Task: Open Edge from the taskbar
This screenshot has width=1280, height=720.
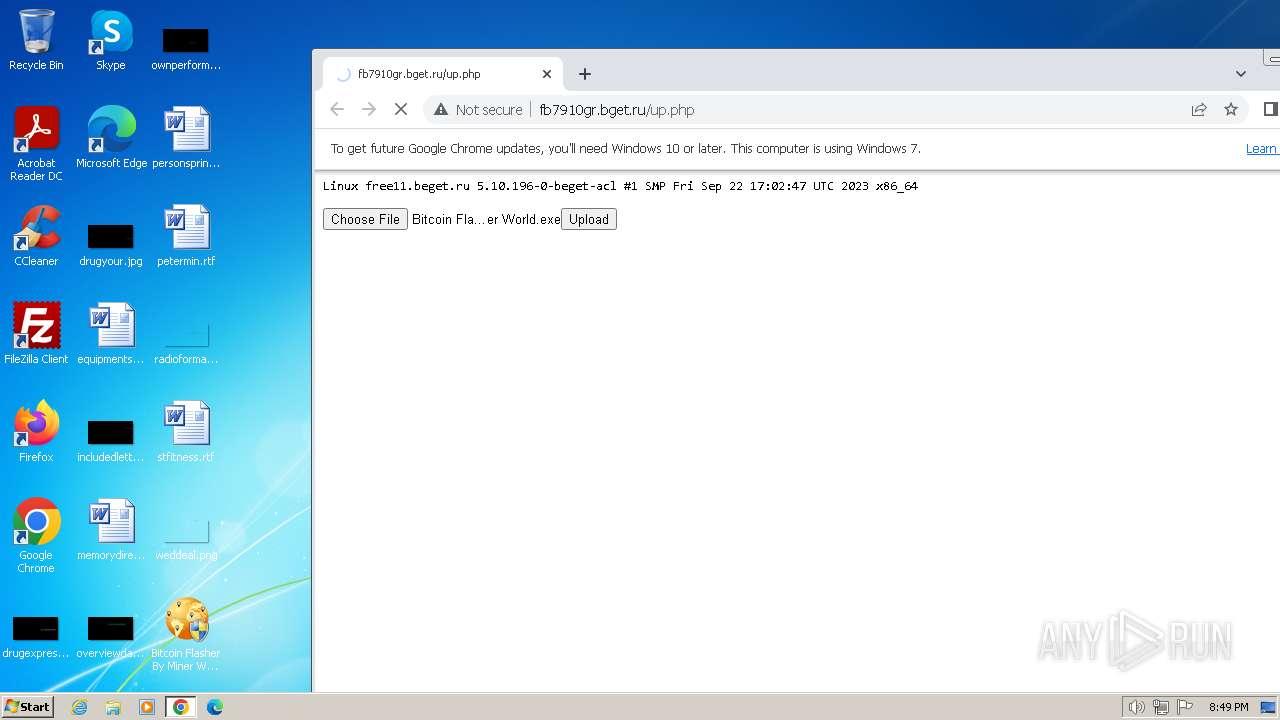Action: pyautogui.click(x=215, y=707)
